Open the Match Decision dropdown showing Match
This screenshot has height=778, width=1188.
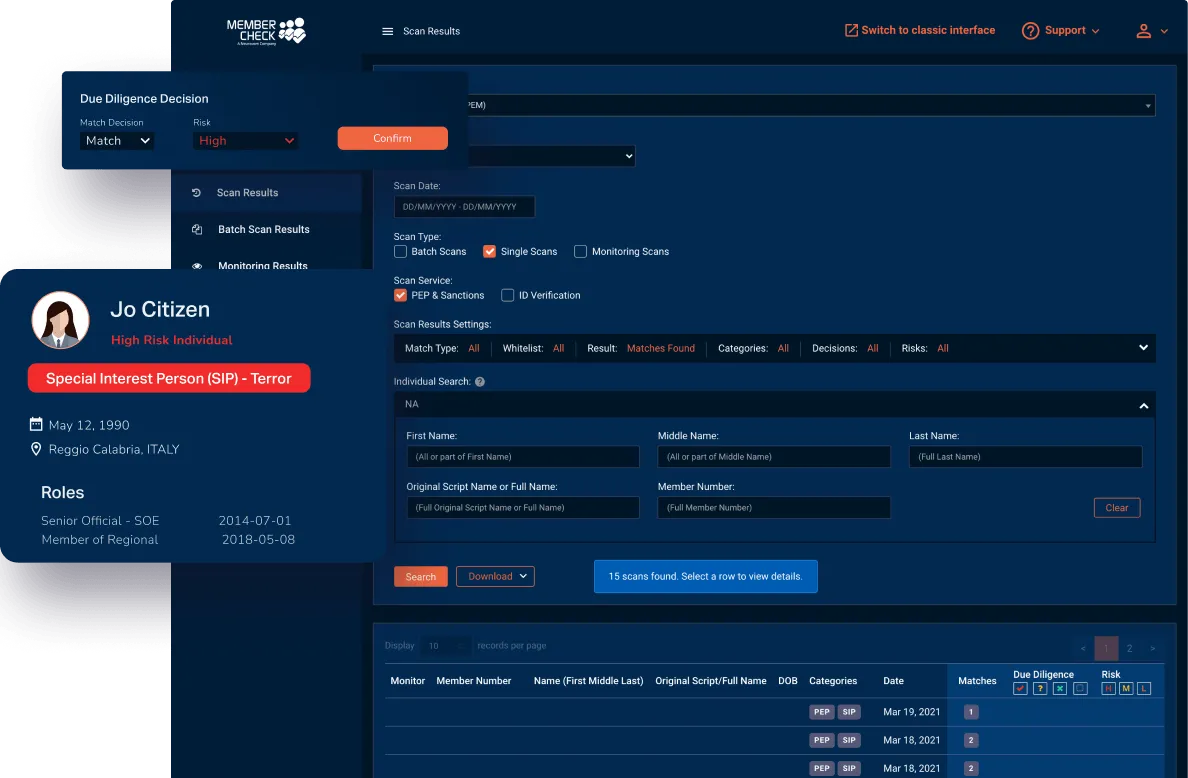[116, 140]
